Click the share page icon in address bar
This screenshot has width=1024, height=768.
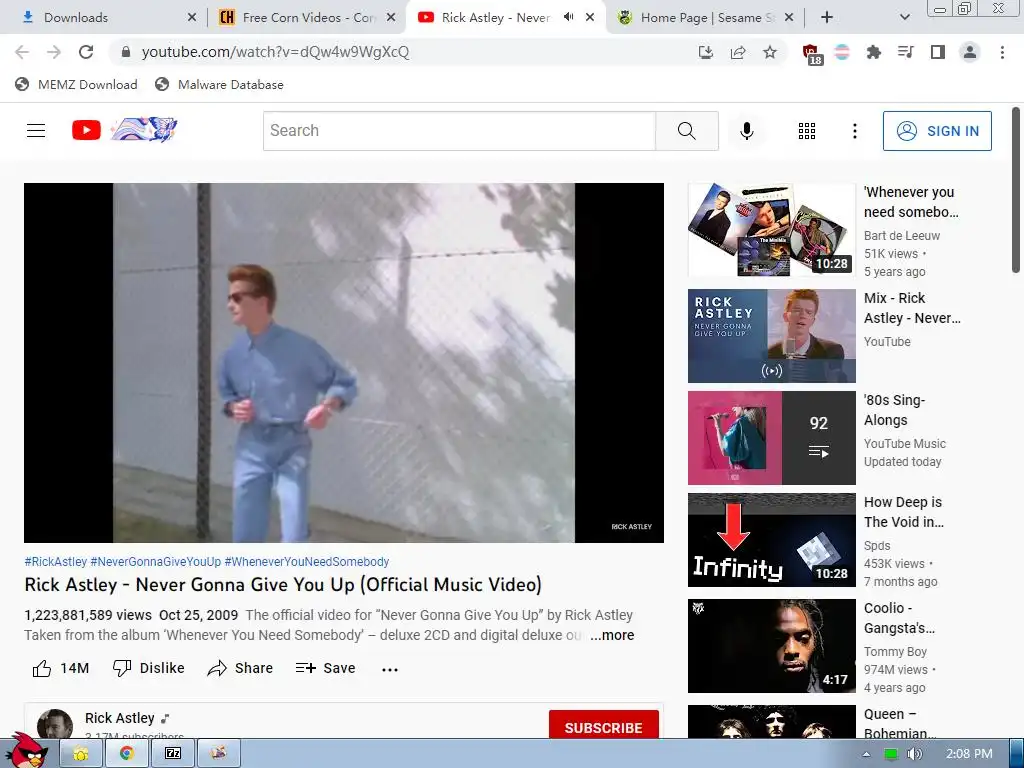pyautogui.click(x=738, y=52)
